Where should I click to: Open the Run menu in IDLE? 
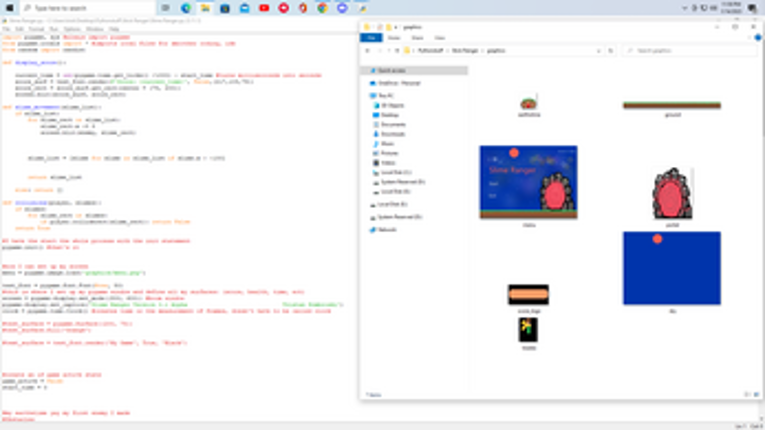click(54, 29)
